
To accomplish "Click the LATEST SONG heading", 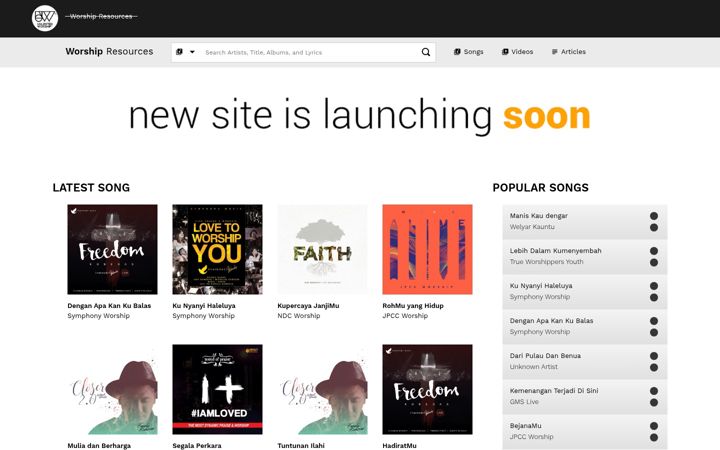I will (x=91, y=187).
